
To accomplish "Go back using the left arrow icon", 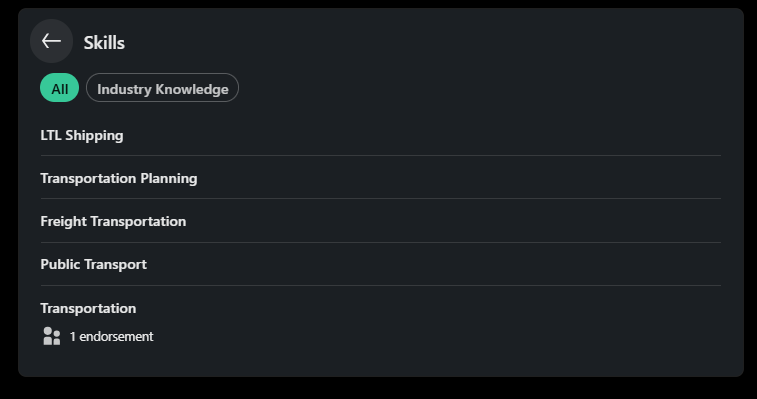I will pyautogui.click(x=51, y=41).
